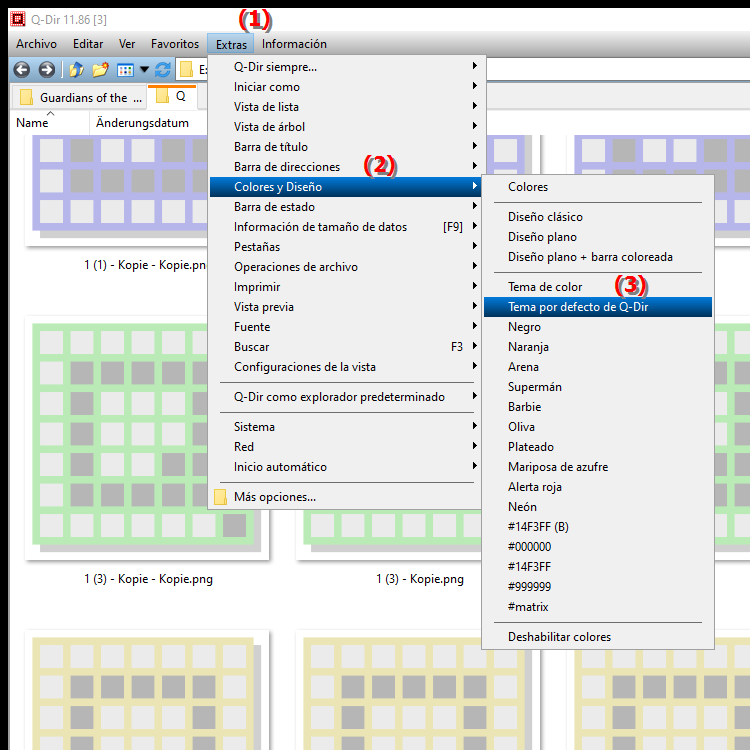750x750 pixels.
Task: Apply Mariposa de azufre theme
Action: coord(598,467)
